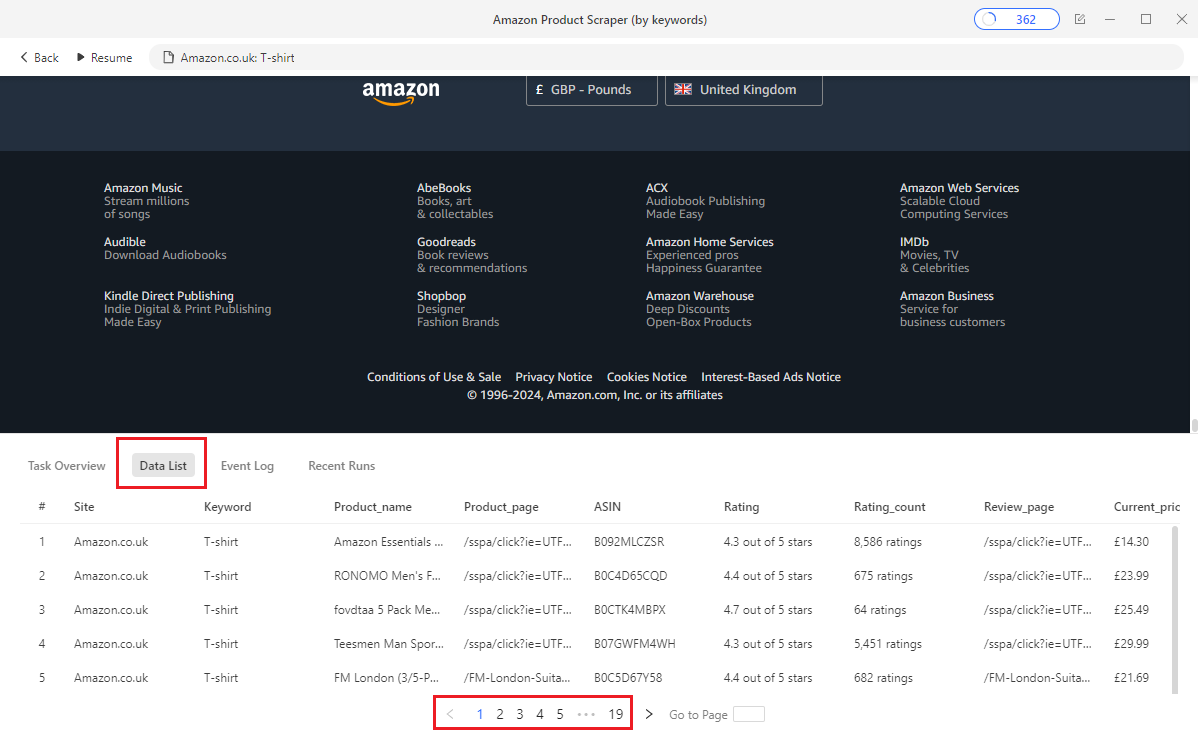This screenshot has height=732, width=1198.
Task: Click the Go to Page input box
Action: pos(749,714)
